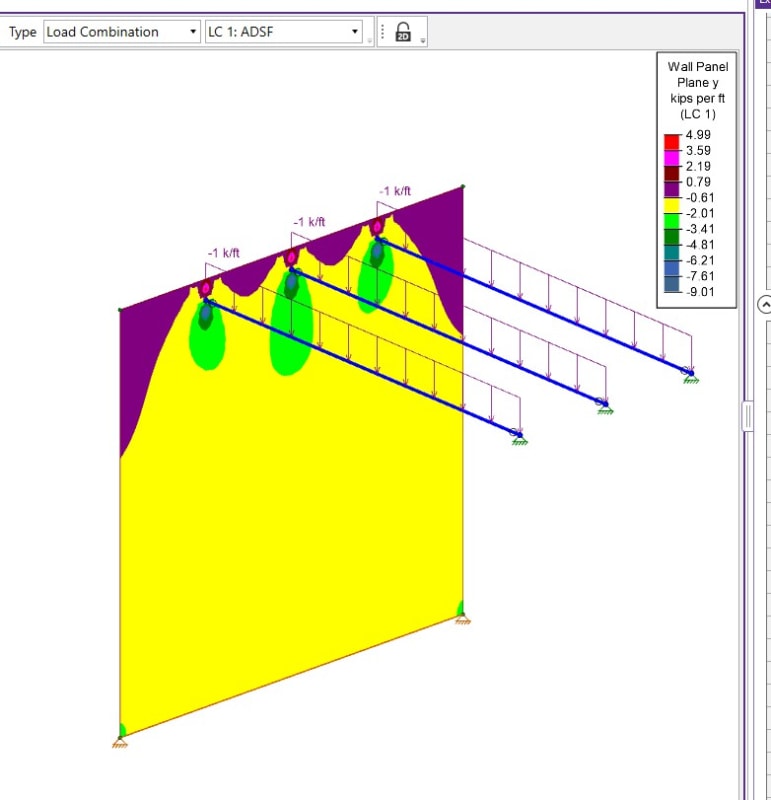Select the 'kips per ft' legend text

[x=698, y=98]
